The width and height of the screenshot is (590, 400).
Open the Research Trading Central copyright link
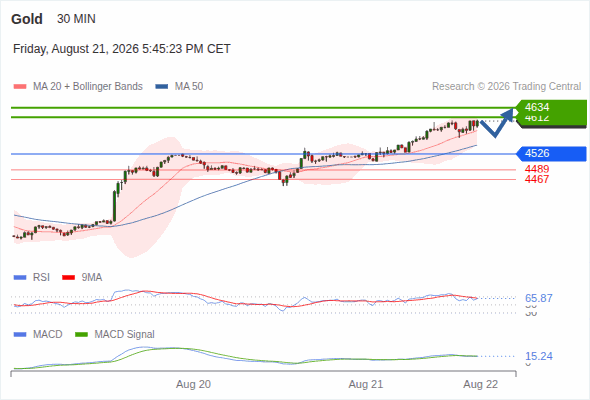[x=506, y=87]
